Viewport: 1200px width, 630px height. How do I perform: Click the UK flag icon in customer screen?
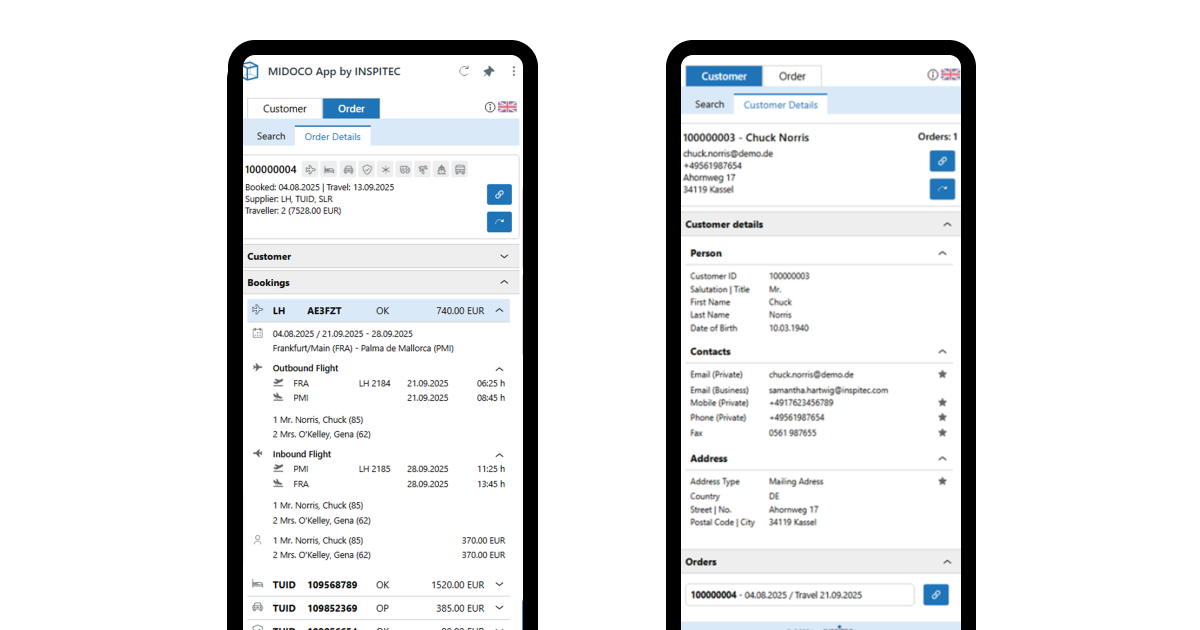950,75
